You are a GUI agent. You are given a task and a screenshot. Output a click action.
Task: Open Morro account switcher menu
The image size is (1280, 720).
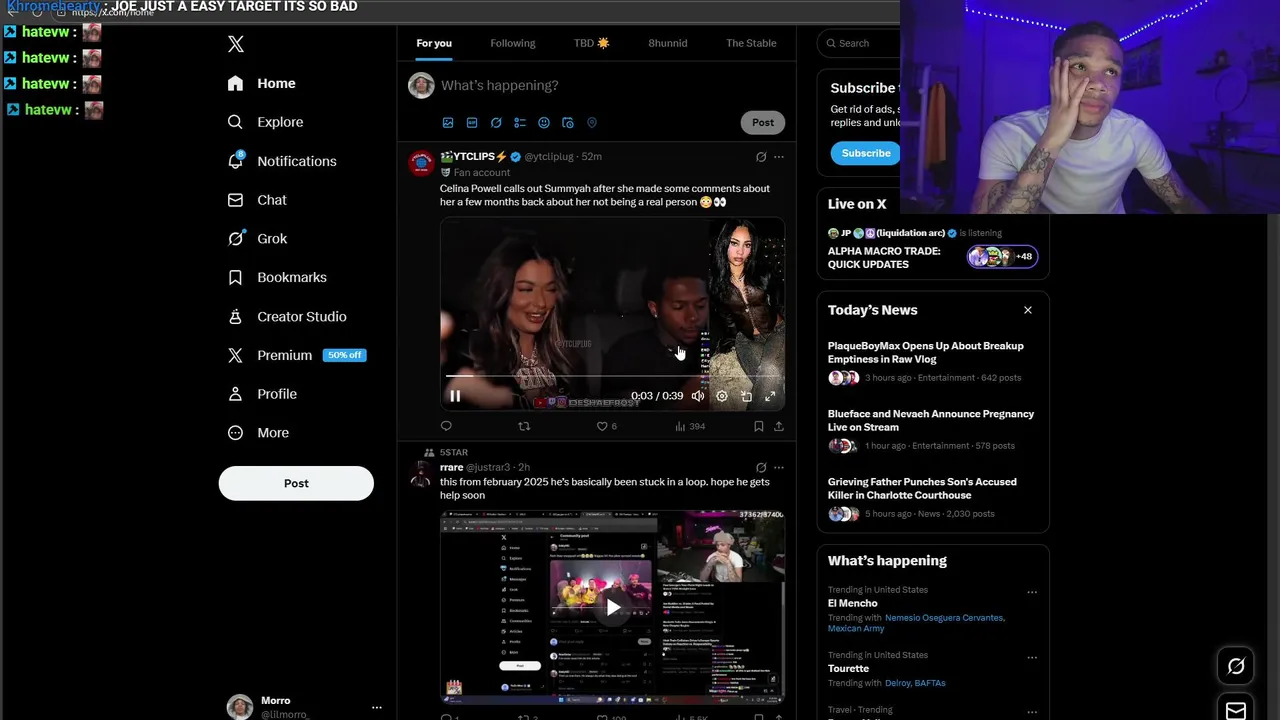(x=304, y=707)
